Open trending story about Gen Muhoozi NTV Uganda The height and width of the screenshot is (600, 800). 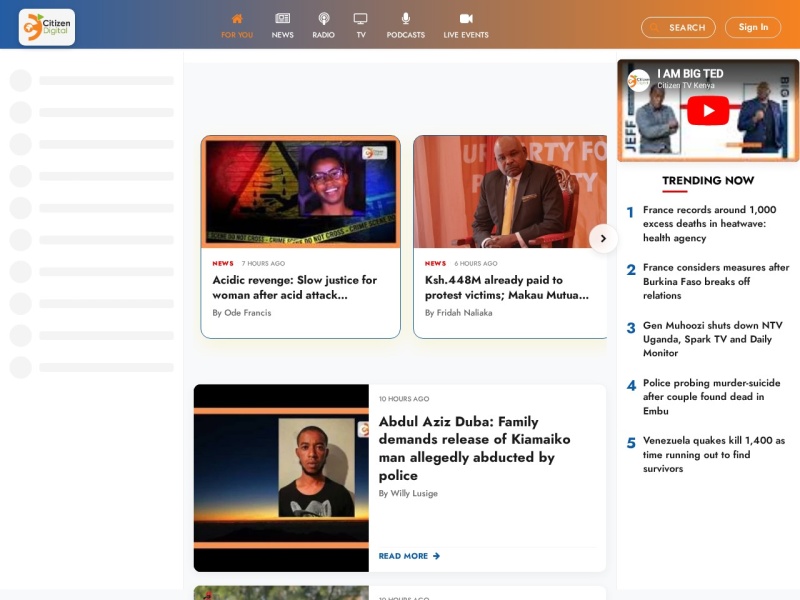pos(712,339)
